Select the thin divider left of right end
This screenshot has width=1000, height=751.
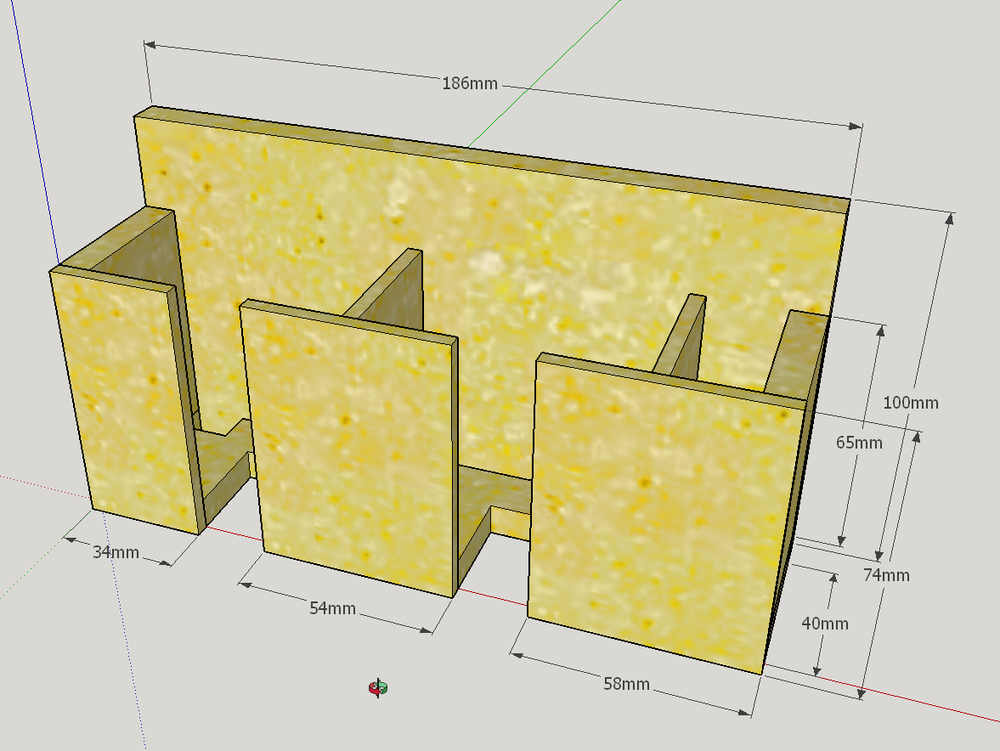pyautogui.click(x=685, y=335)
